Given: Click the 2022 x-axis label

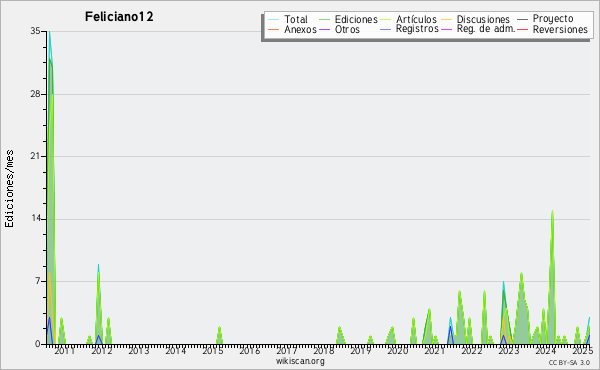Looking at the screenshot, I should click(472, 350).
